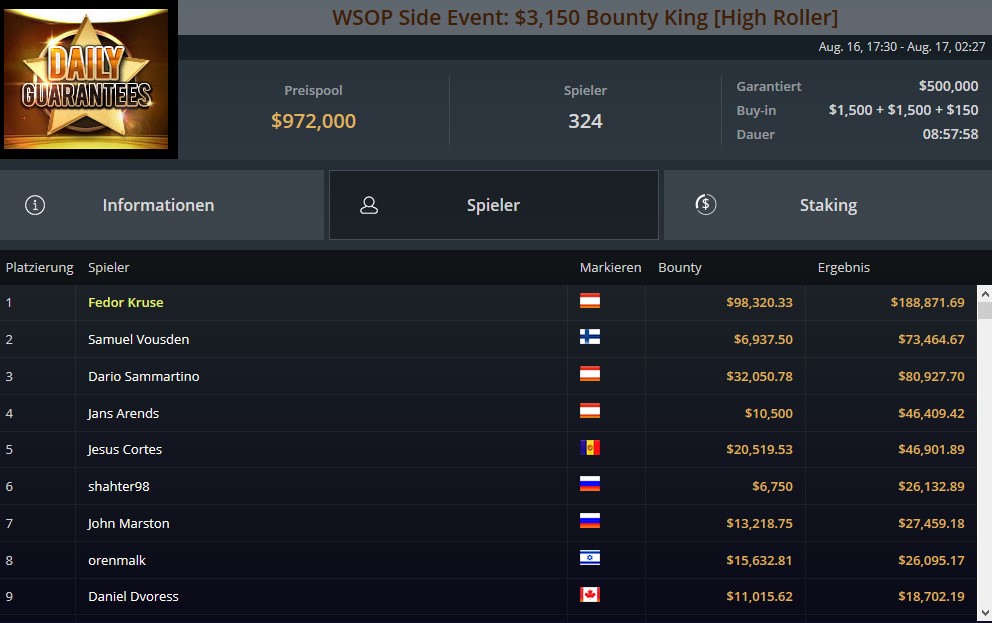
Task: Sort by the Ergebnis column header
Action: click(x=843, y=268)
